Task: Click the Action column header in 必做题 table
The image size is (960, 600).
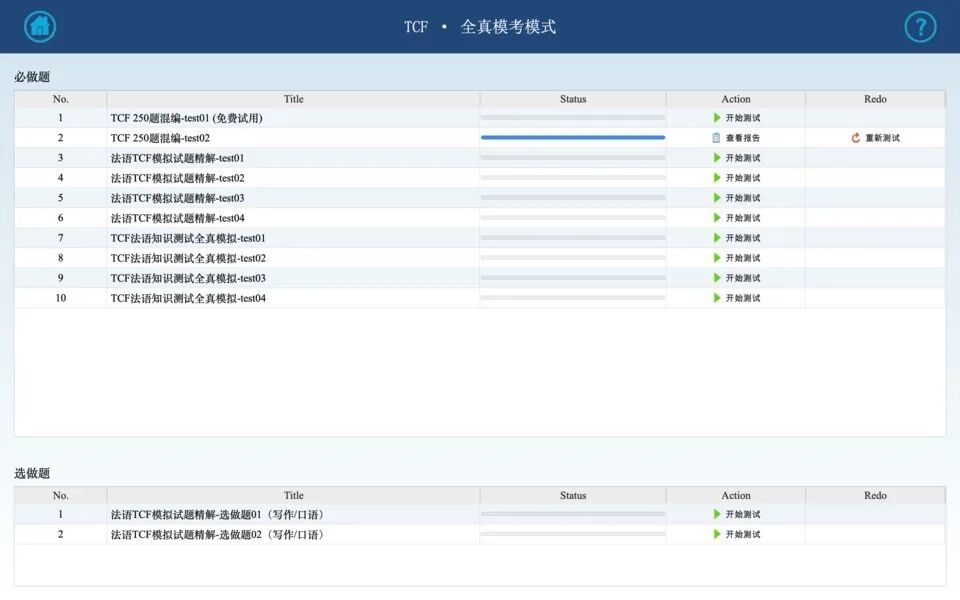Action: 736,99
